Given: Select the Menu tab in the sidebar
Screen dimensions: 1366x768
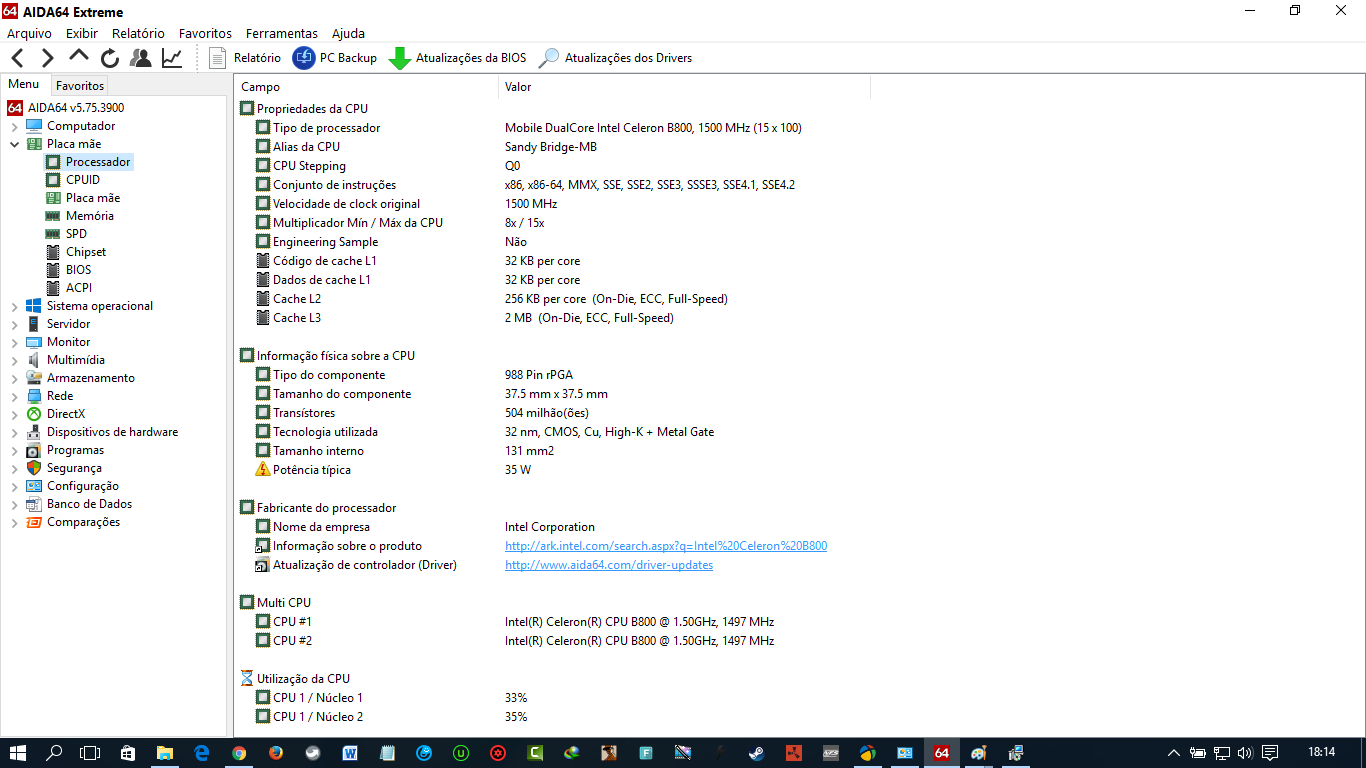Looking at the screenshot, I should point(24,85).
